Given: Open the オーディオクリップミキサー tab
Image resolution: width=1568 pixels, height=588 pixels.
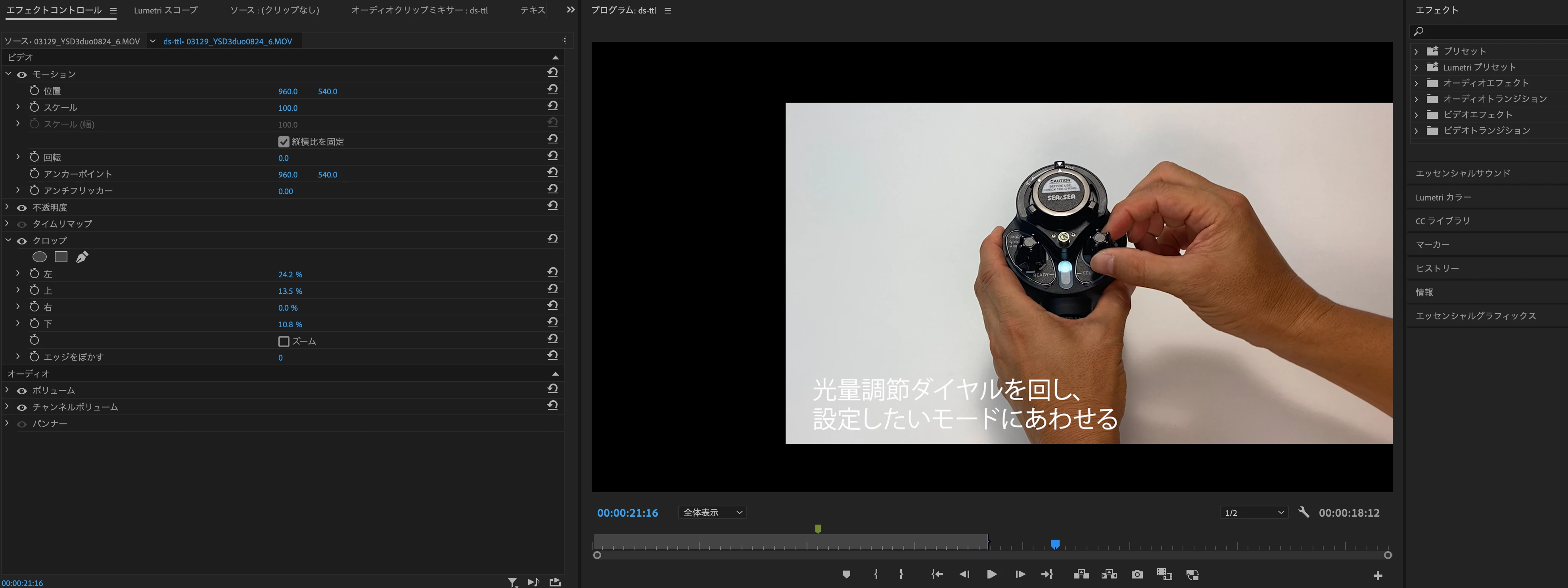Looking at the screenshot, I should pyautogui.click(x=419, y=10).
